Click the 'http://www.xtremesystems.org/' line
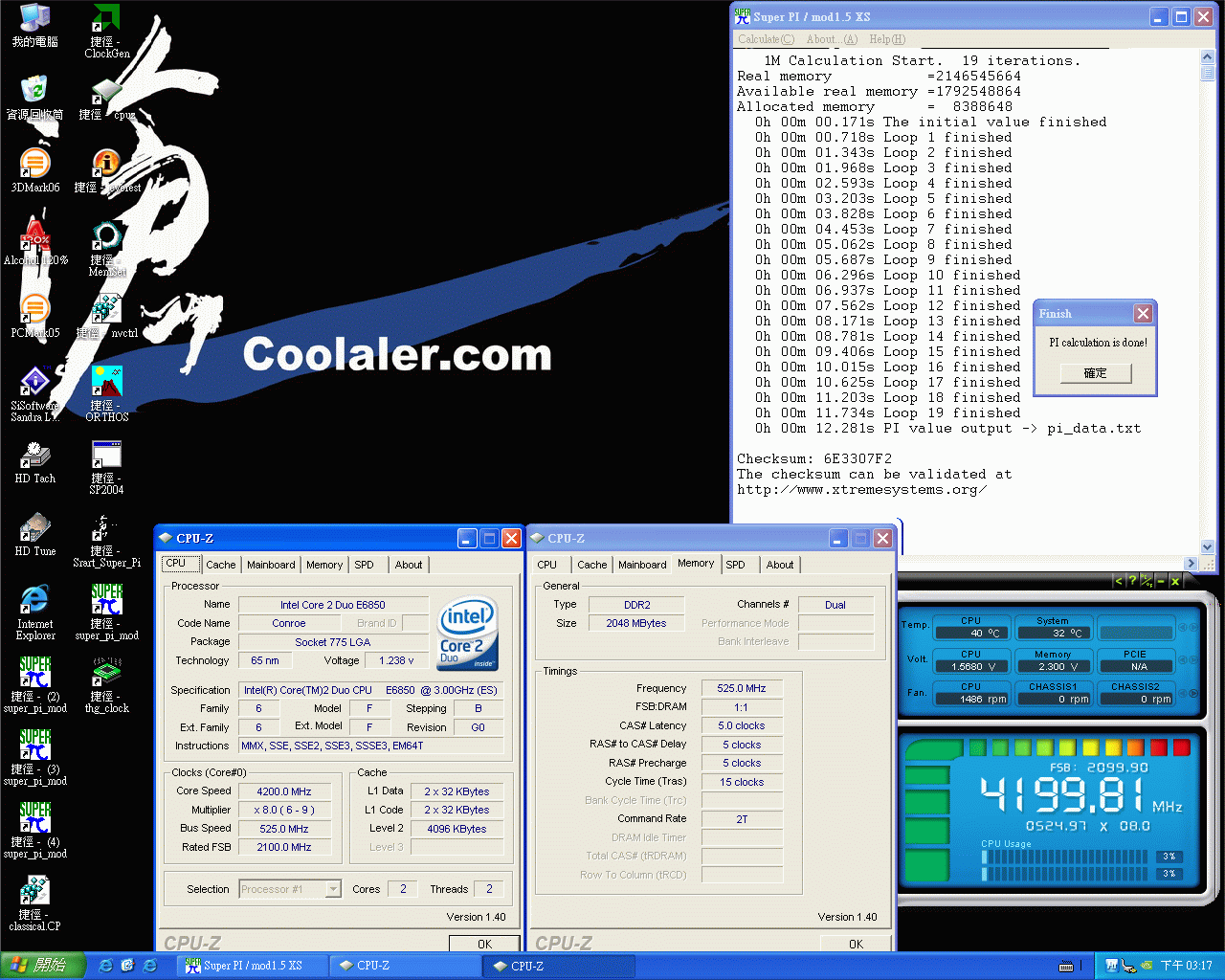Screen dimensions: 1225x980 tap(861, 489)
